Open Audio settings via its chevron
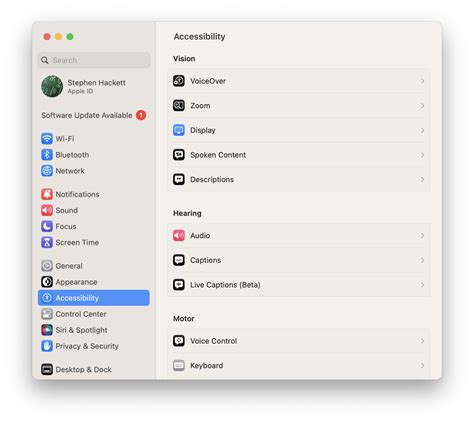The image size is (474, 422). pos(422,236)
